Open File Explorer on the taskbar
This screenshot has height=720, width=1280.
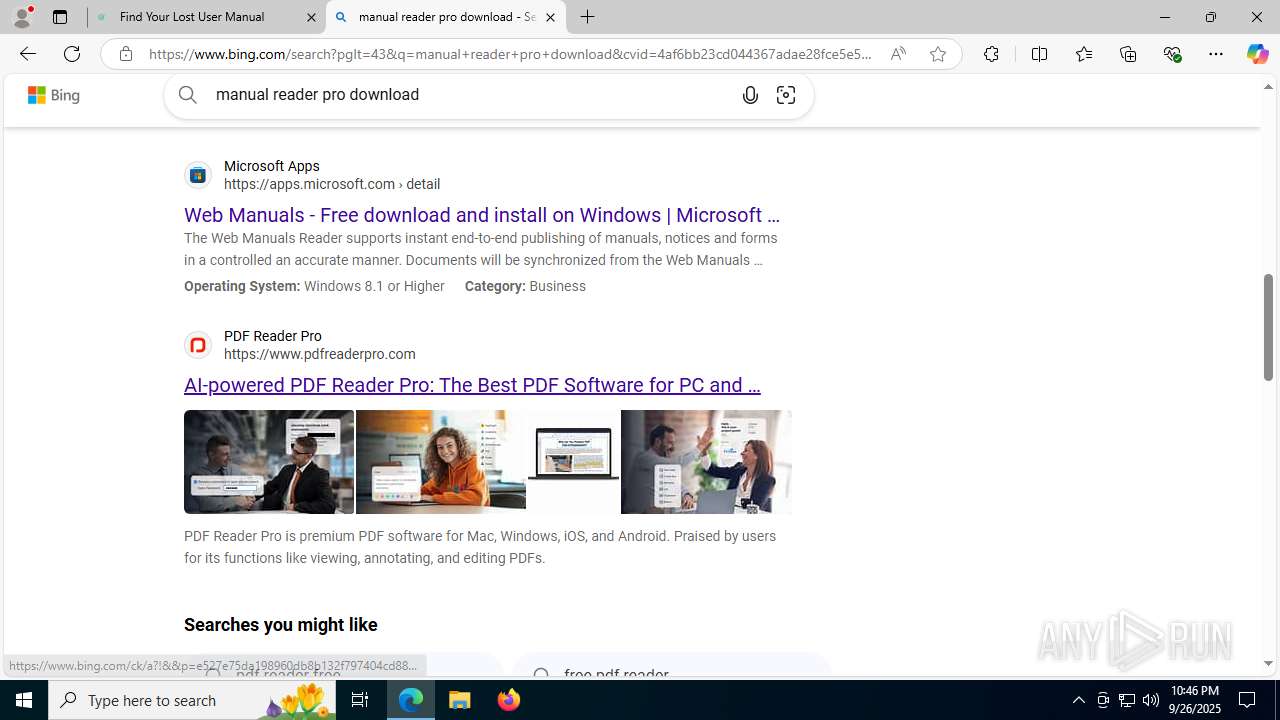click(x=460, y=700)
